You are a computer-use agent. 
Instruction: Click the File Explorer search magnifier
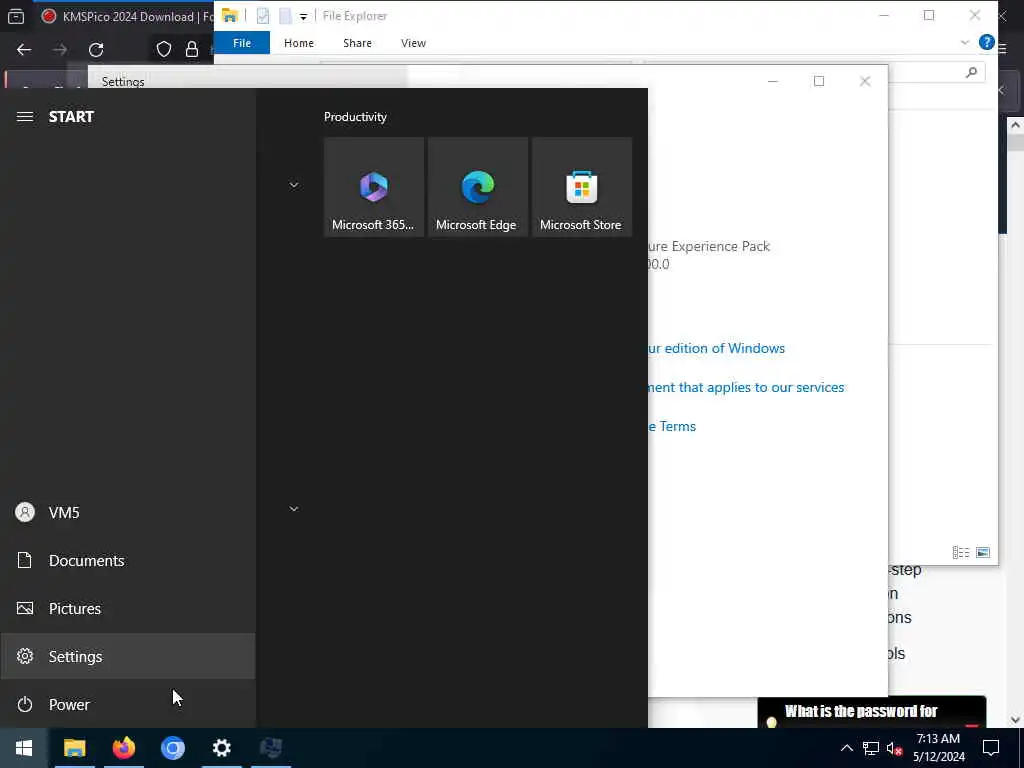[x=972, y=72]
